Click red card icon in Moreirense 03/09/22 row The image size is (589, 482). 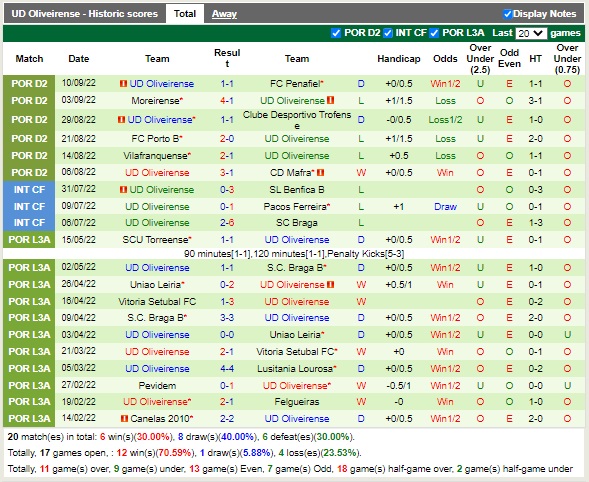pyautogui.click(x=331, y=100)
